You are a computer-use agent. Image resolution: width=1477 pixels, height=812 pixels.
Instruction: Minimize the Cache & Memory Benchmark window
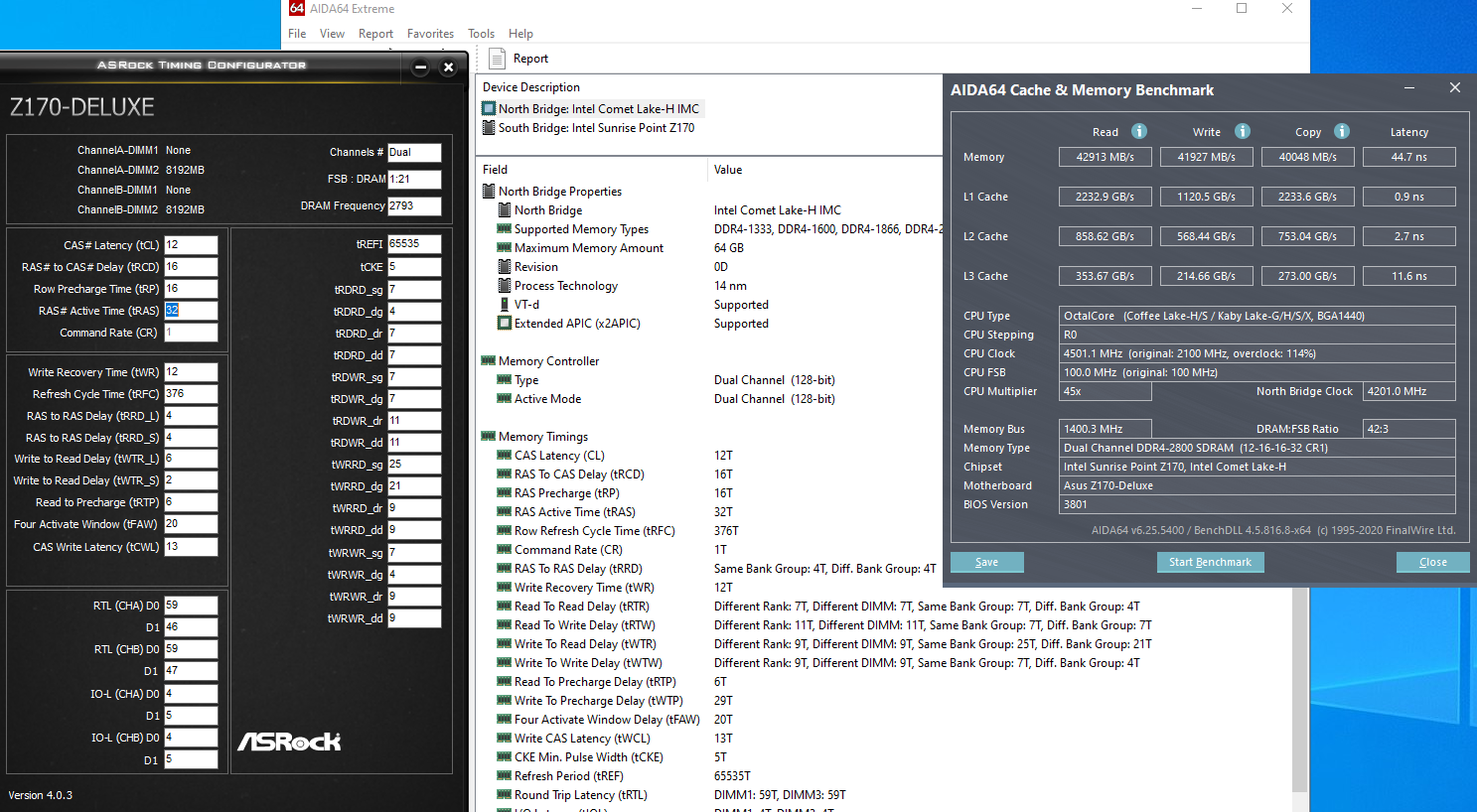pos(1409,88)
